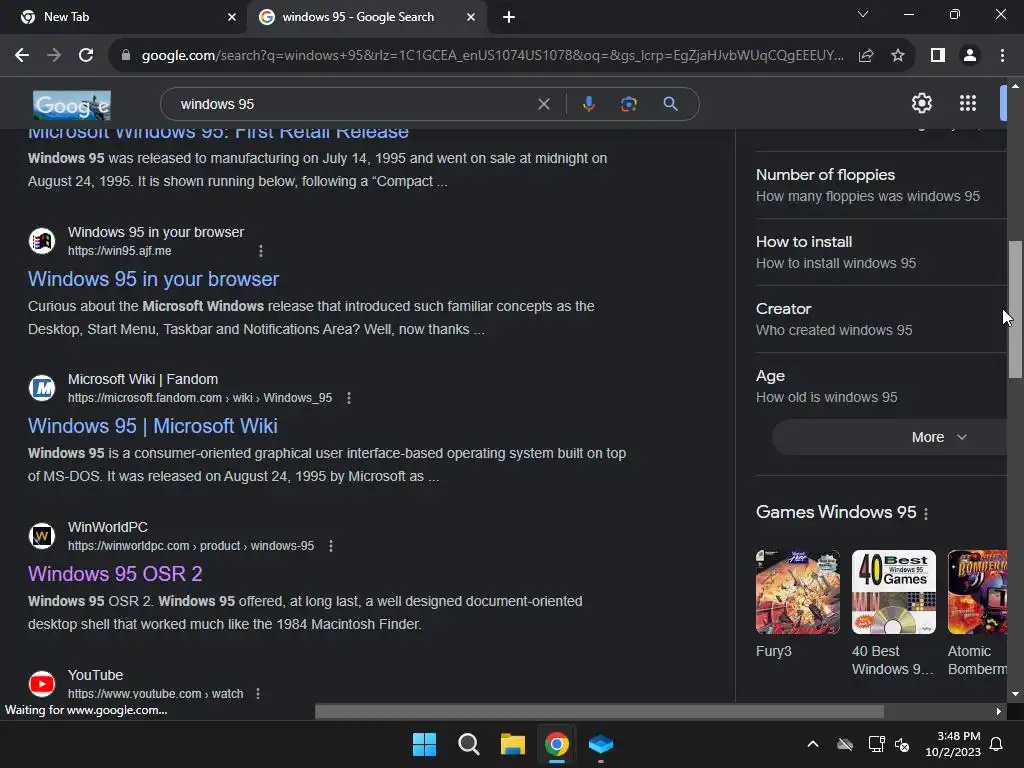Viewport: 1024px width, 768px height.
Task: Open Microsoft Windows 95 First Retail Release link
Action: [x=218, y=133]
